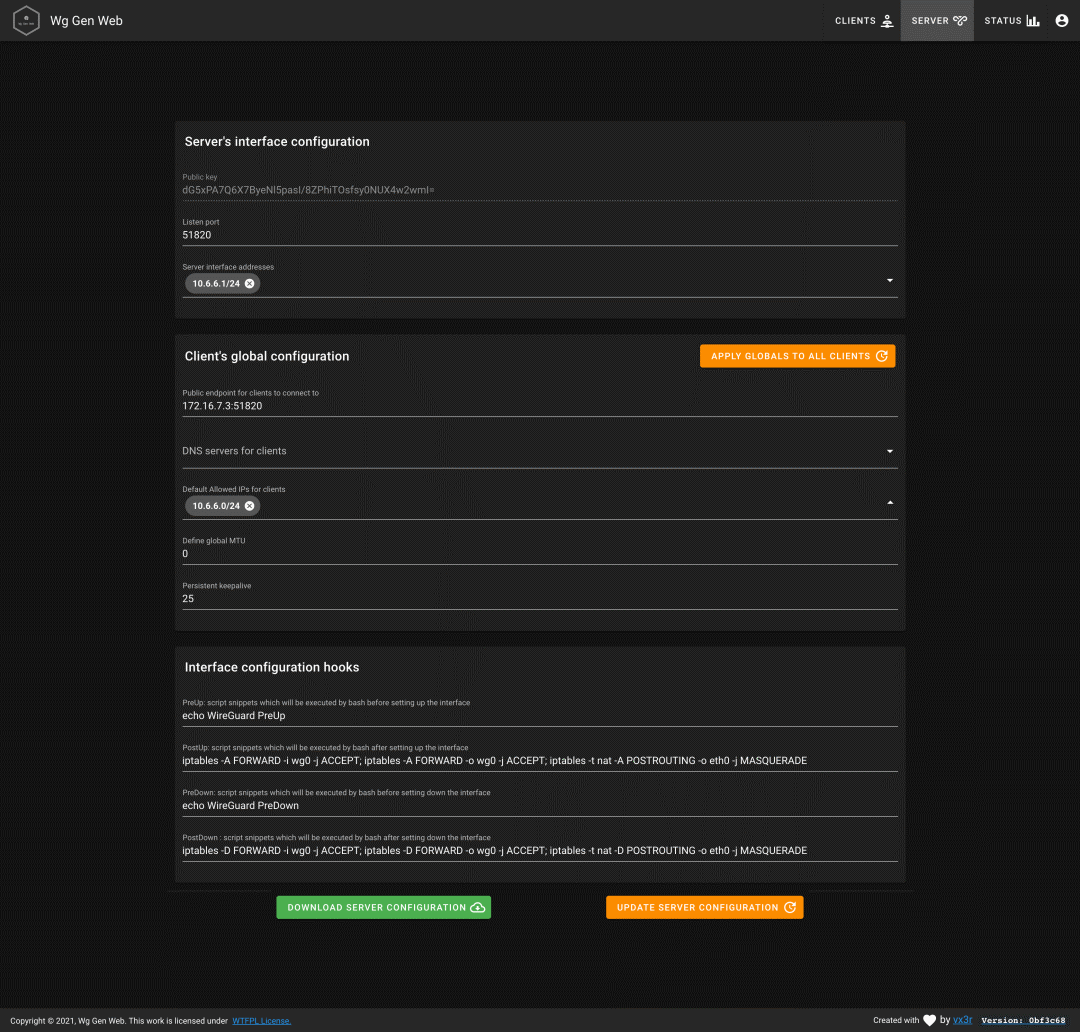The height and width of the screenshot is (1032, 1080).
Task: Select the Server tab
Action: (x=937, y=21)
